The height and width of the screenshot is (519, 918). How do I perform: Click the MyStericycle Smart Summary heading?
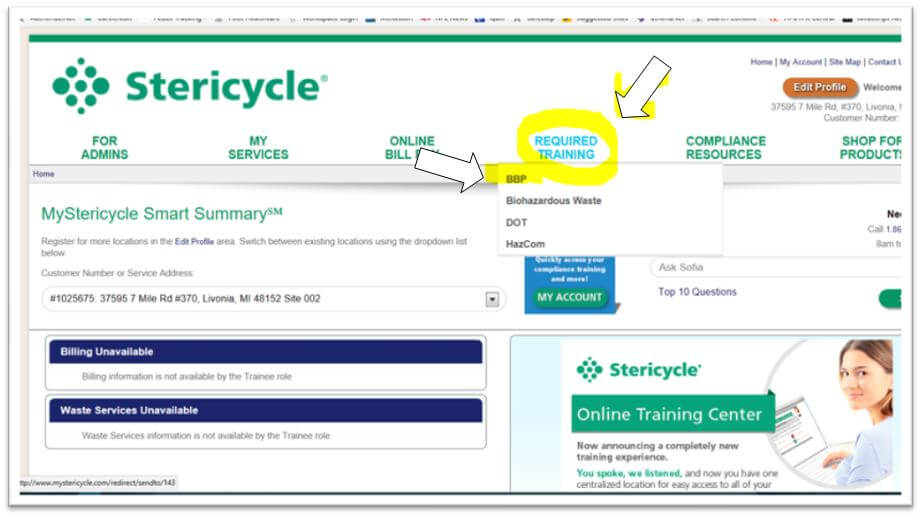[x=162, y=213]
